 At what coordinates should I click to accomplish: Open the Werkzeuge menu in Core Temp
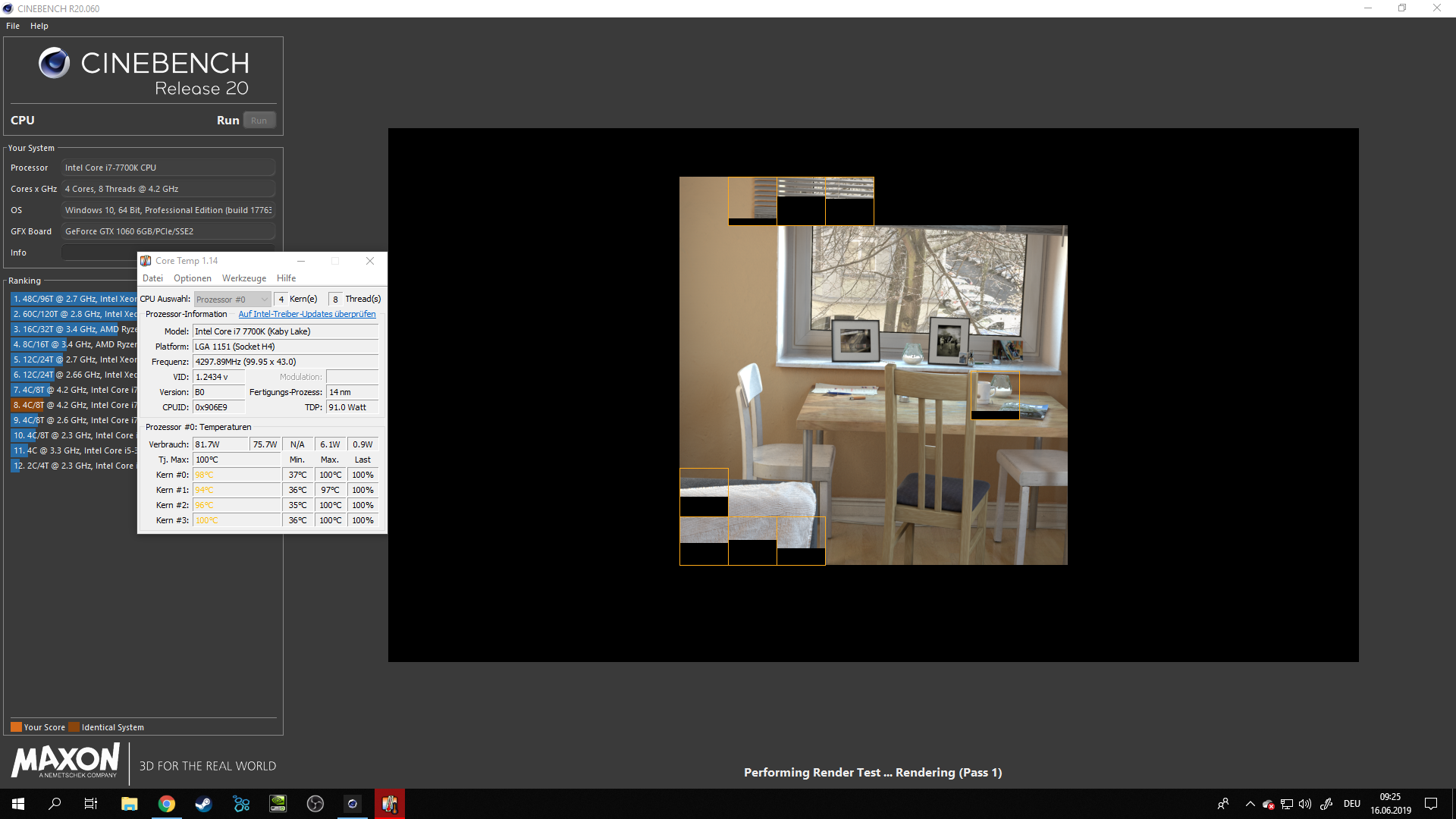[243, 278]
